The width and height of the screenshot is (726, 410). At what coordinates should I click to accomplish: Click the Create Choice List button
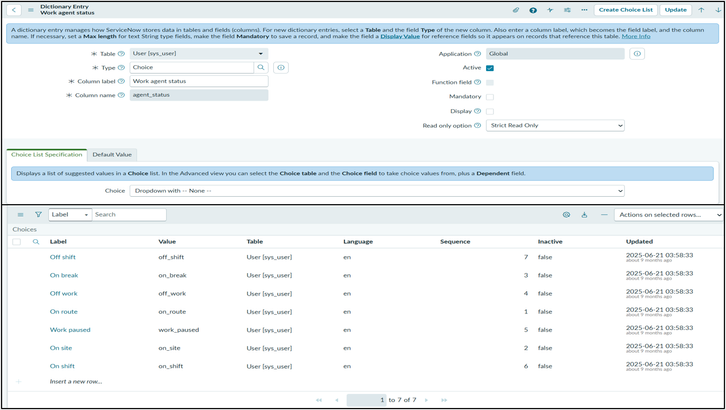point(626,10)
